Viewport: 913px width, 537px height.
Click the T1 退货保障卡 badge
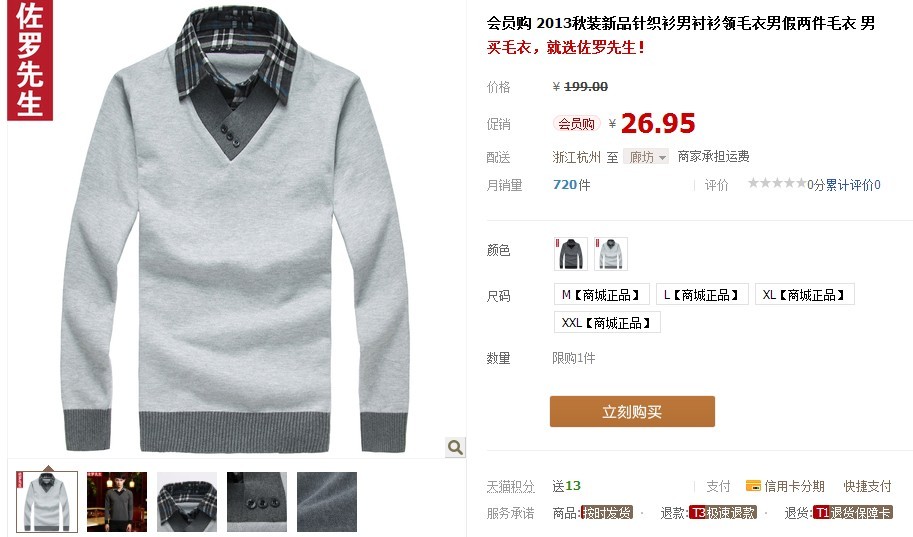852,513
